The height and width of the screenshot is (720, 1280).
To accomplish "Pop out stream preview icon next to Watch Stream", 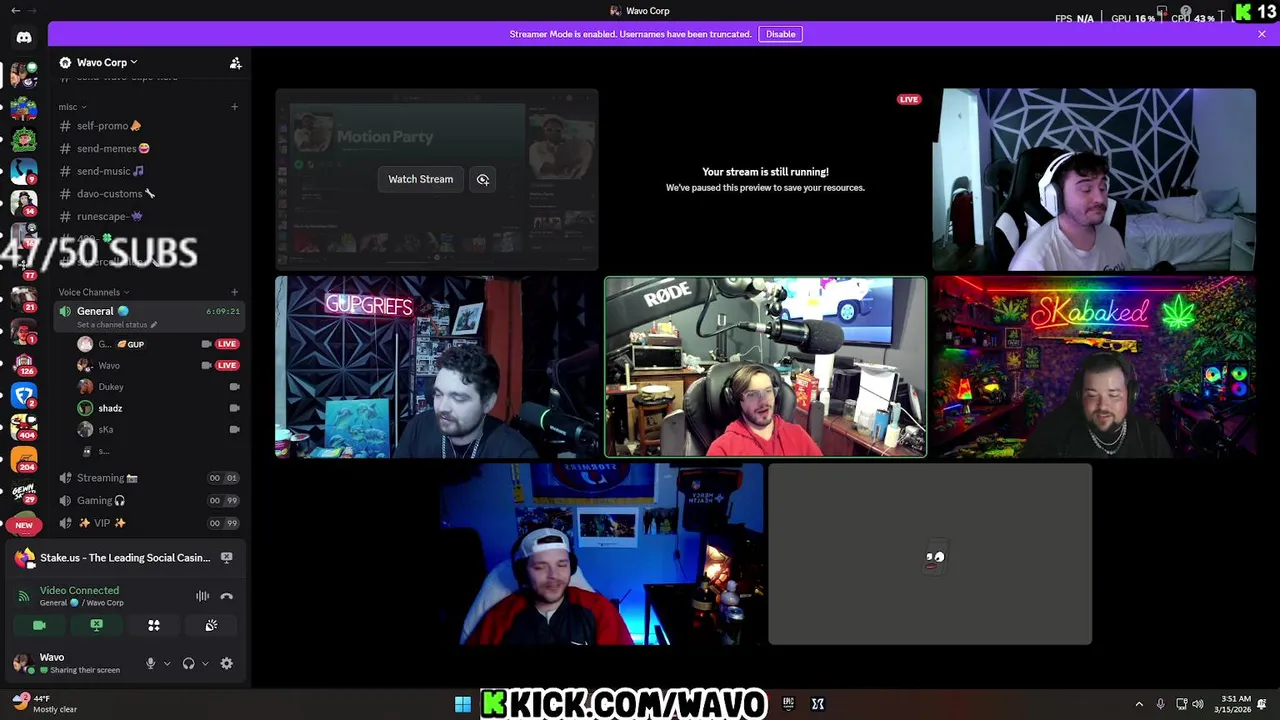I will [x=483, y=179].
